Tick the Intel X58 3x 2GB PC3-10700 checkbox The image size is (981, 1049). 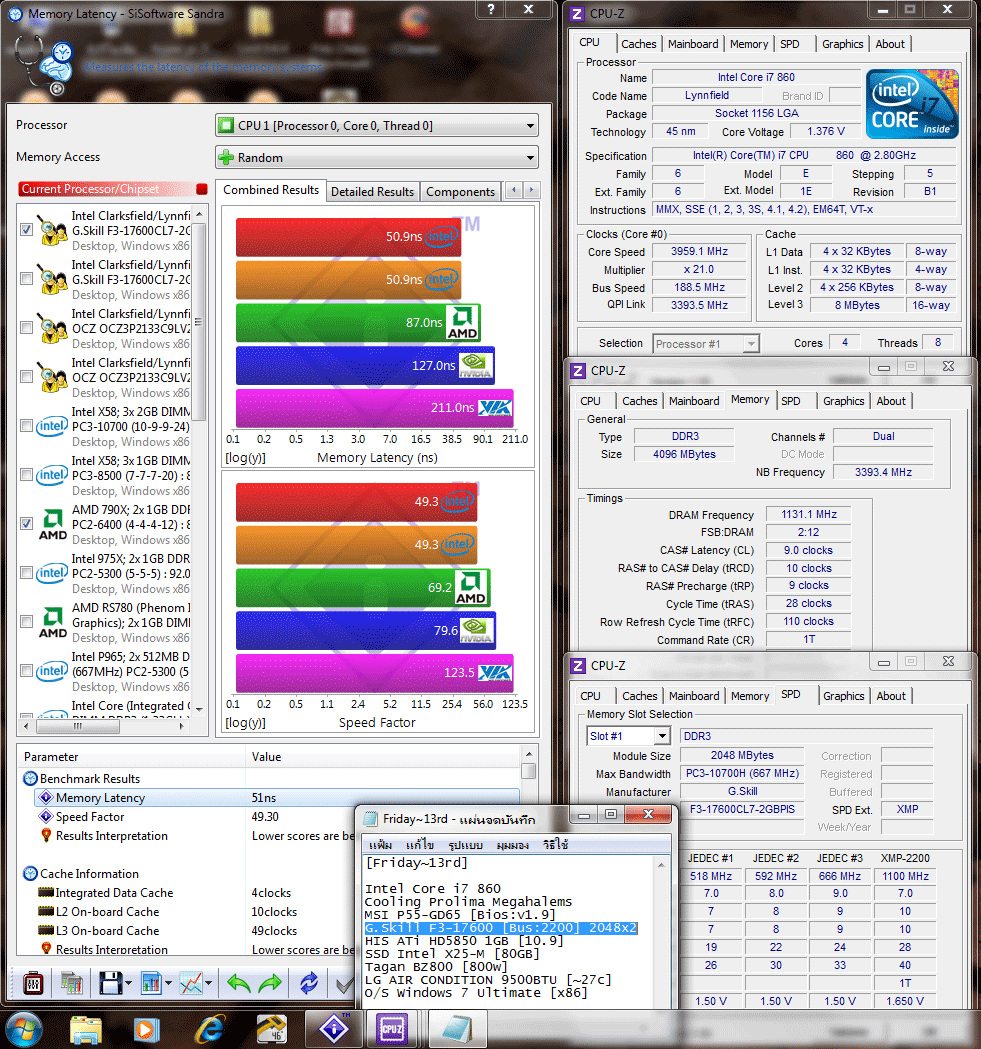26,426
